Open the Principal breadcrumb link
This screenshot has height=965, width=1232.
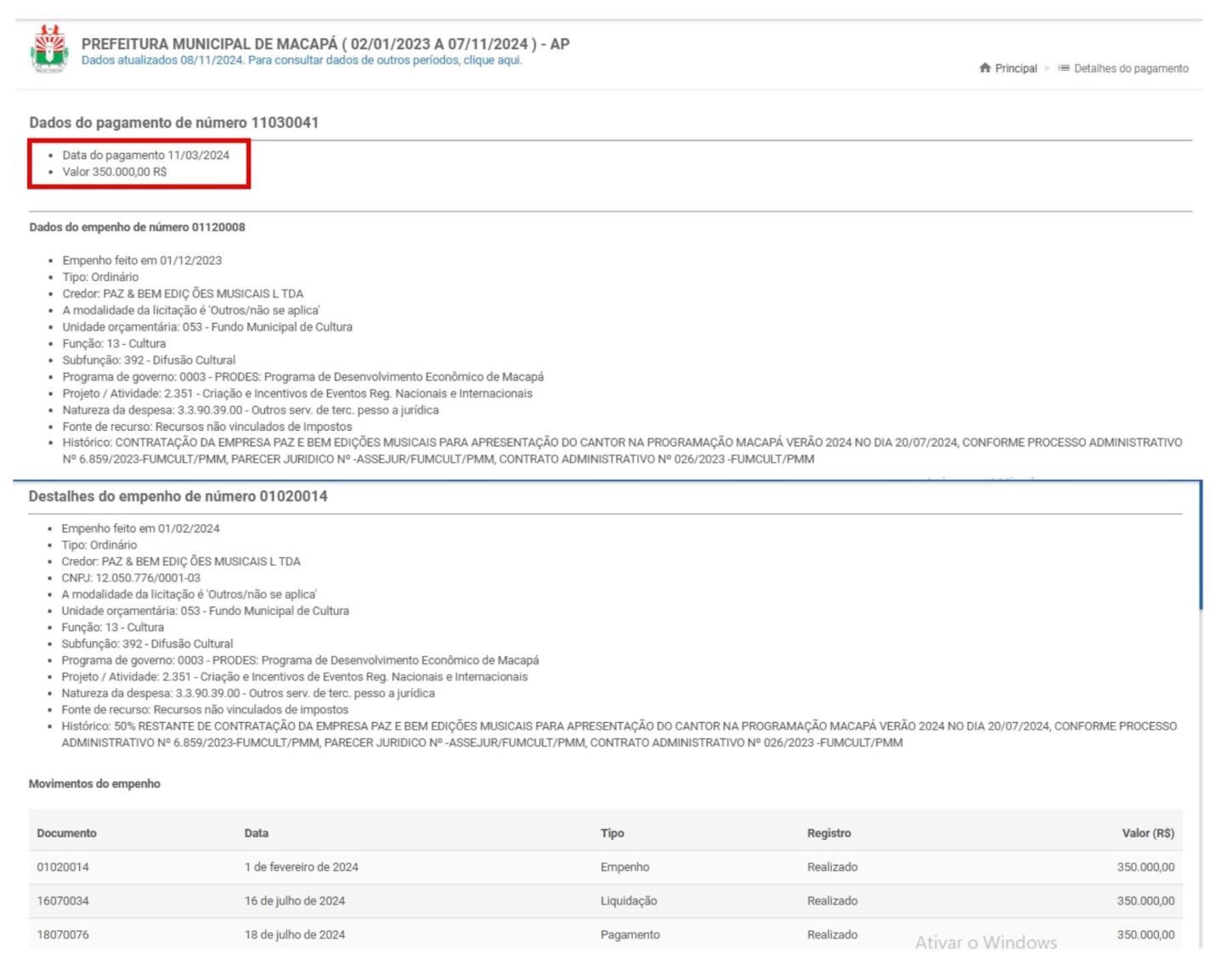pyautogui.click(x=1015, y=68)
